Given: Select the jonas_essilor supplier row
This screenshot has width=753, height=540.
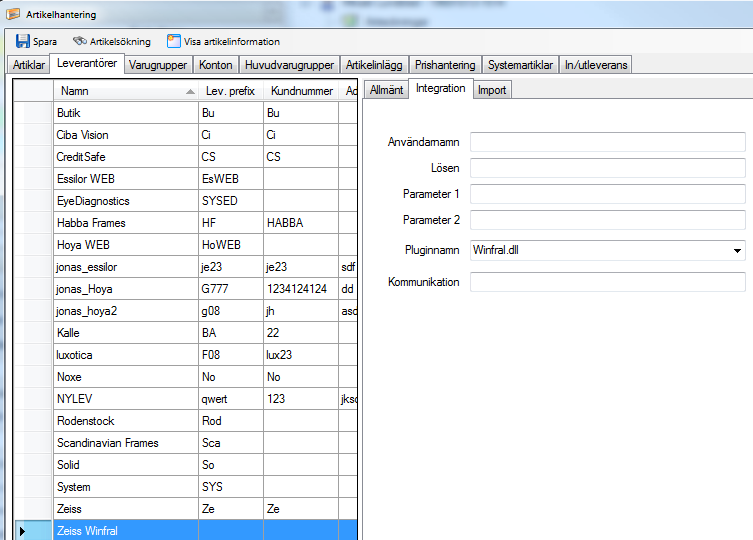Looking at the screenshot, I should pyautogui.click(x=185, y=267).
